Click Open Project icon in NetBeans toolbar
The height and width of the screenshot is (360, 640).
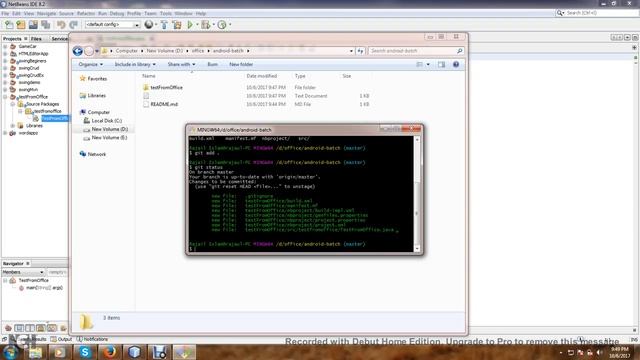(x=33, y=25)
